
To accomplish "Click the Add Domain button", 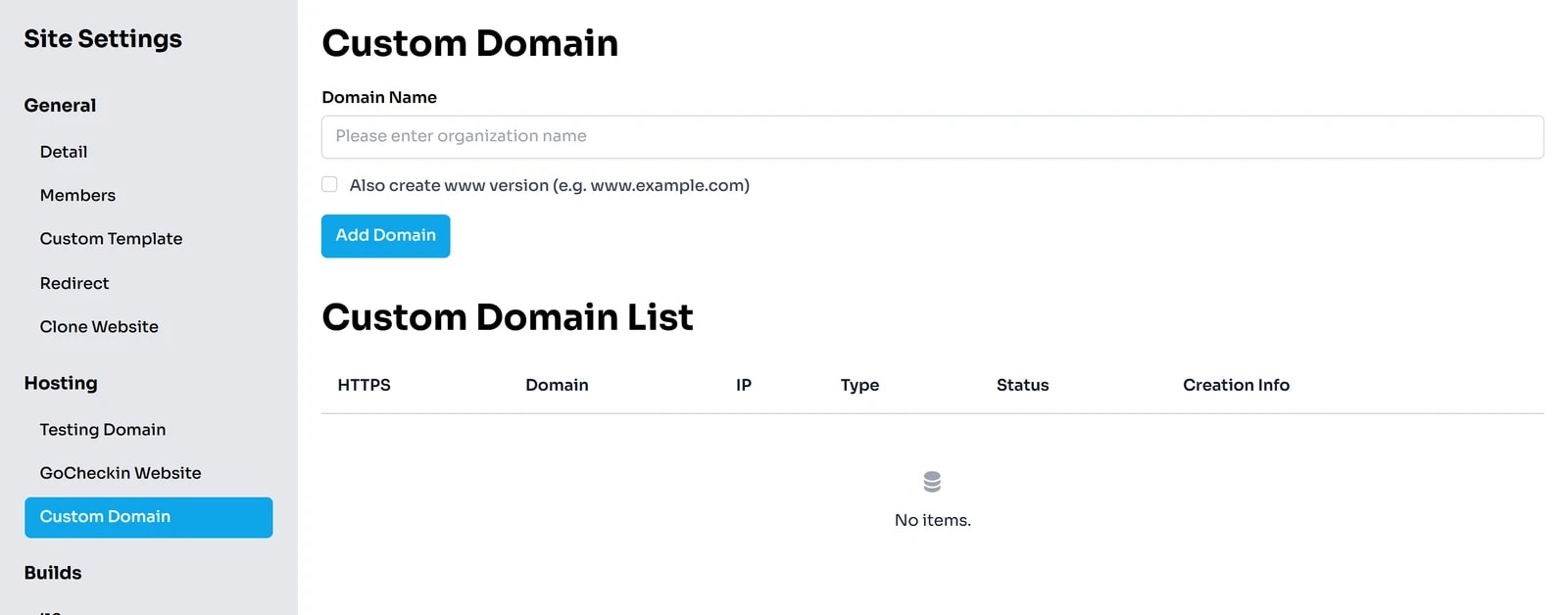I will [x=385, y=236].
